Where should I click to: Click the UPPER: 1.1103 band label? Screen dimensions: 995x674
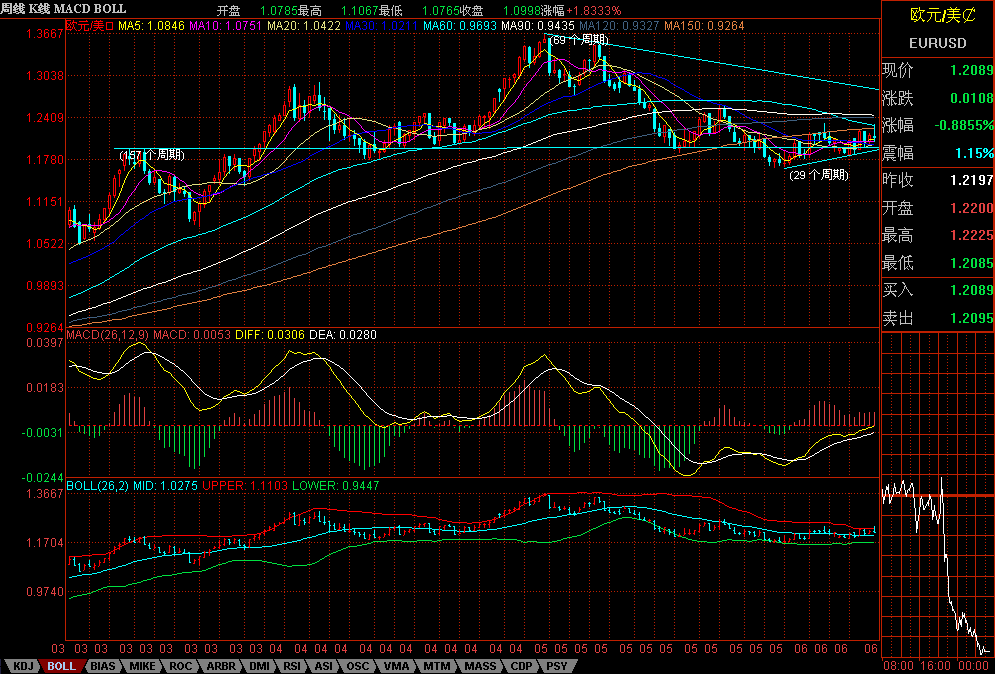click(x=245, y=486)
